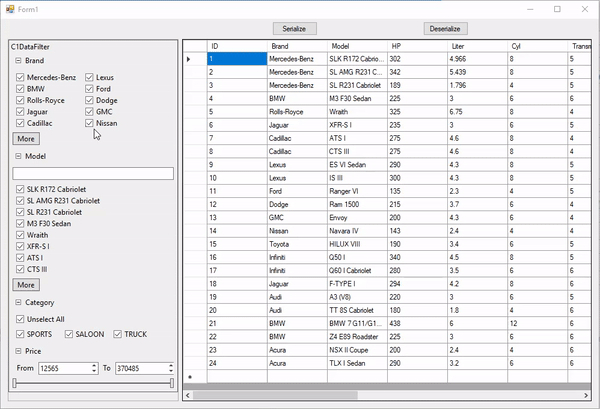
Task: Click the left handle of the price range slider
Action: click(15, 383)
